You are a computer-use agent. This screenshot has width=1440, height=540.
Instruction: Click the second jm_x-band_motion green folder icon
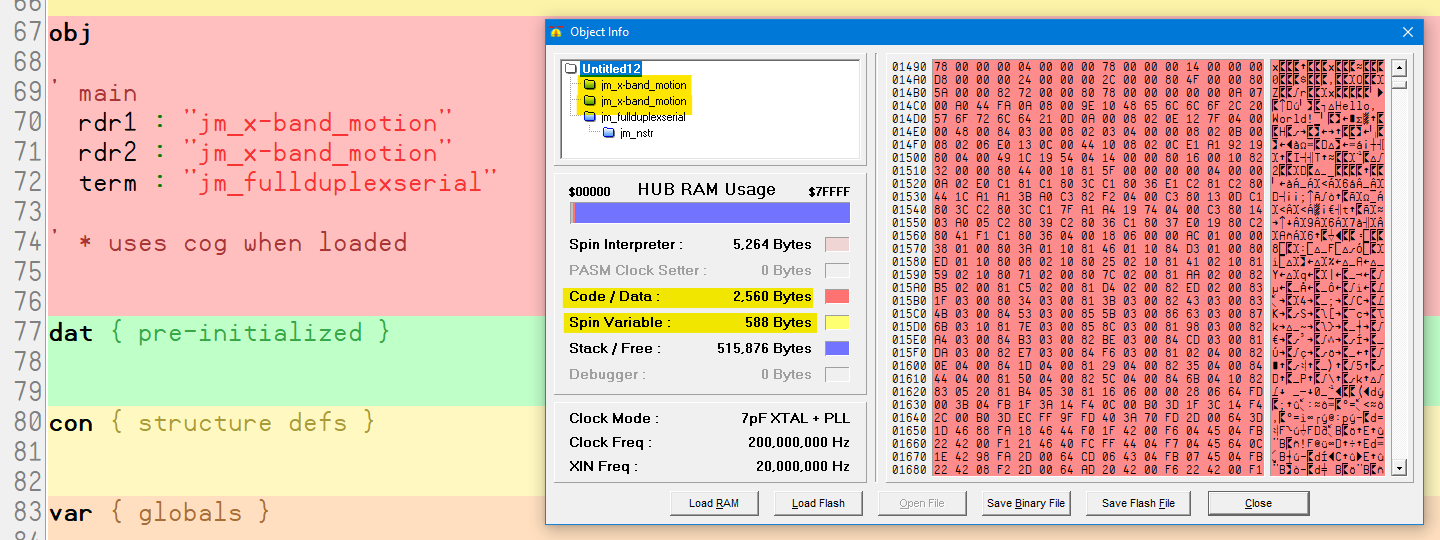click(590, 101)
